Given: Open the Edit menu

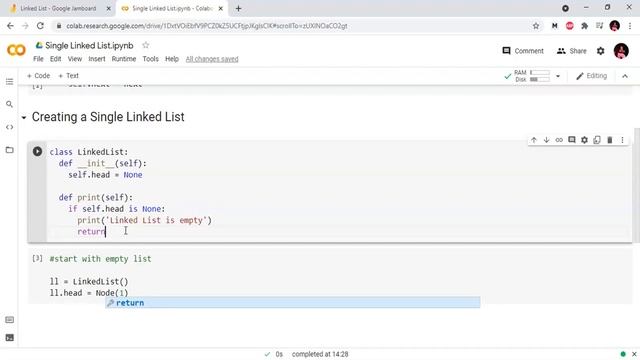Looking at the screenshot, I should (x=56, y=59).
